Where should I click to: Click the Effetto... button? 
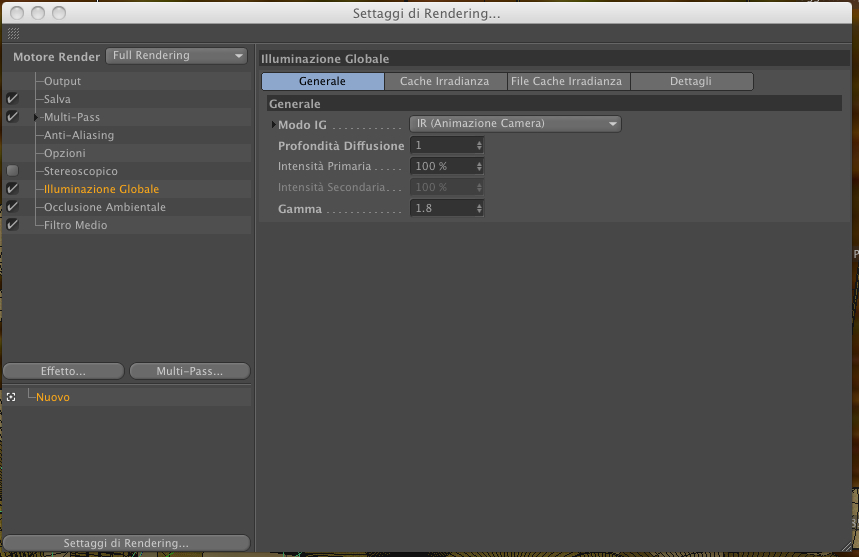64,371
